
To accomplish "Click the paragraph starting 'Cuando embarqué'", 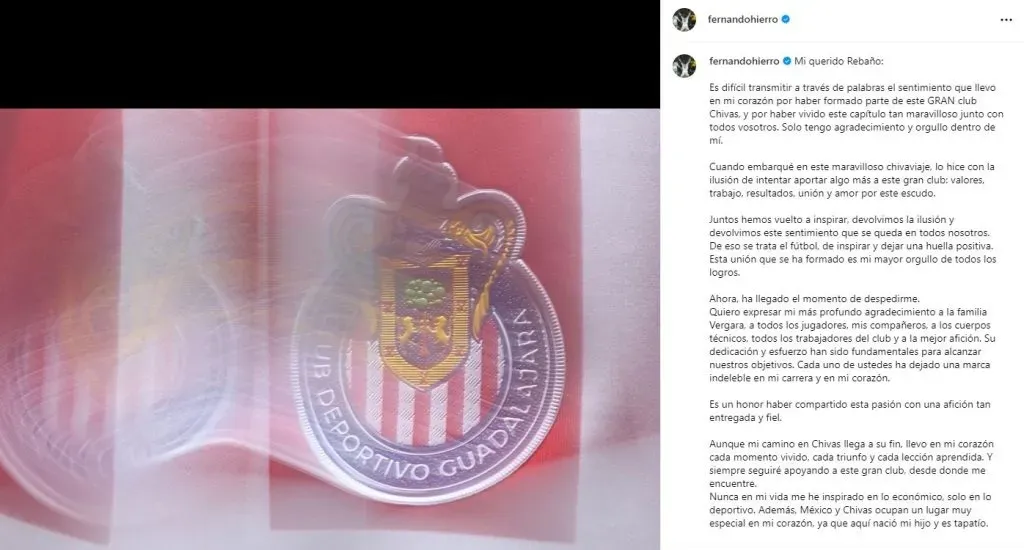I will (x=852, y=180).
